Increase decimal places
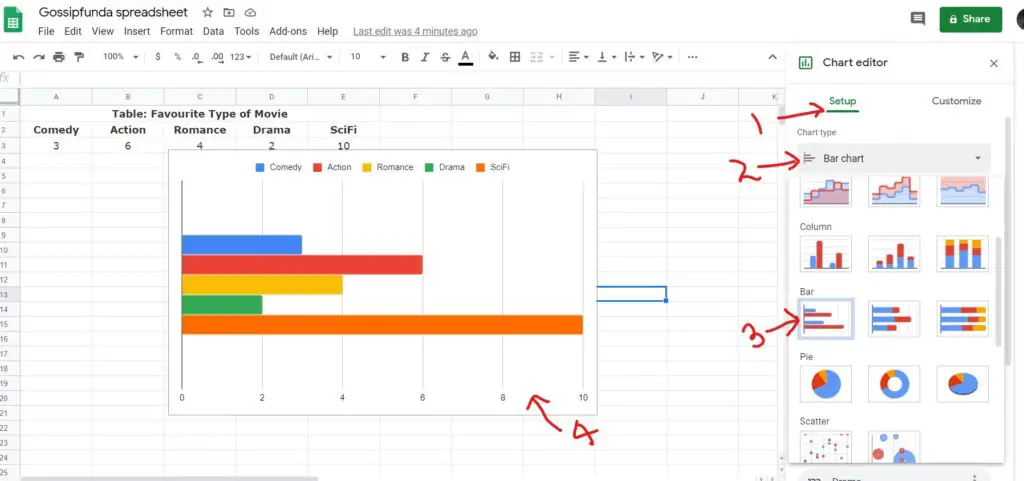 [x=217, y=57]
